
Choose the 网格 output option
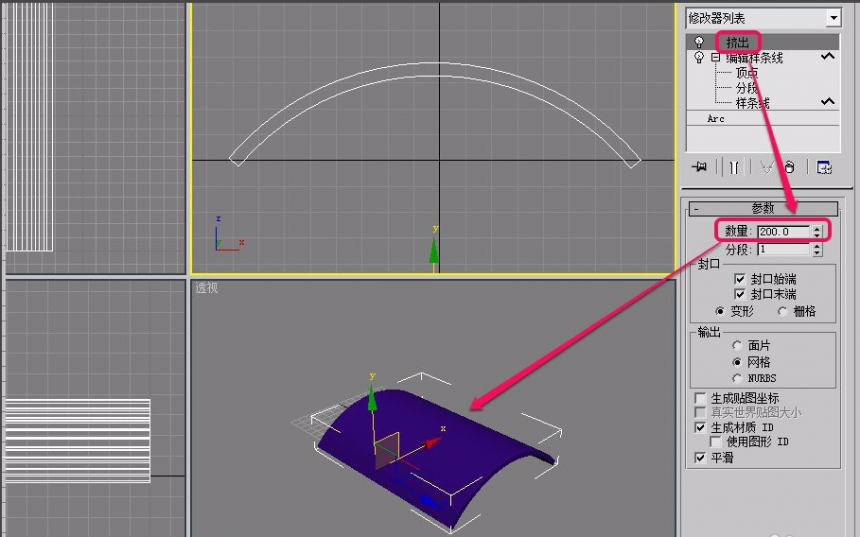(737, 362)
